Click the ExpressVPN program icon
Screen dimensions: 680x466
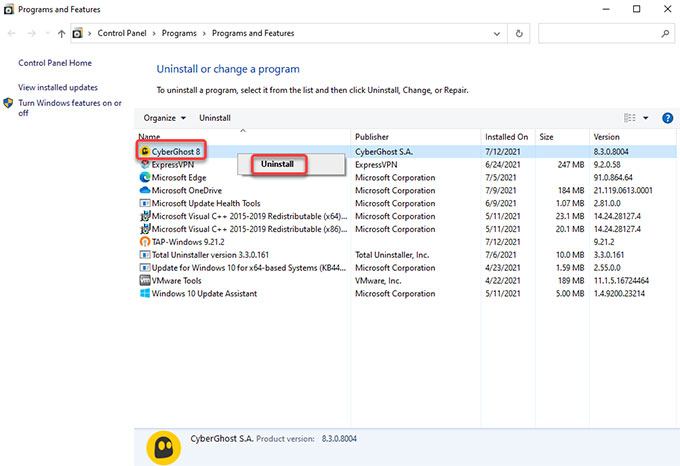145,164
